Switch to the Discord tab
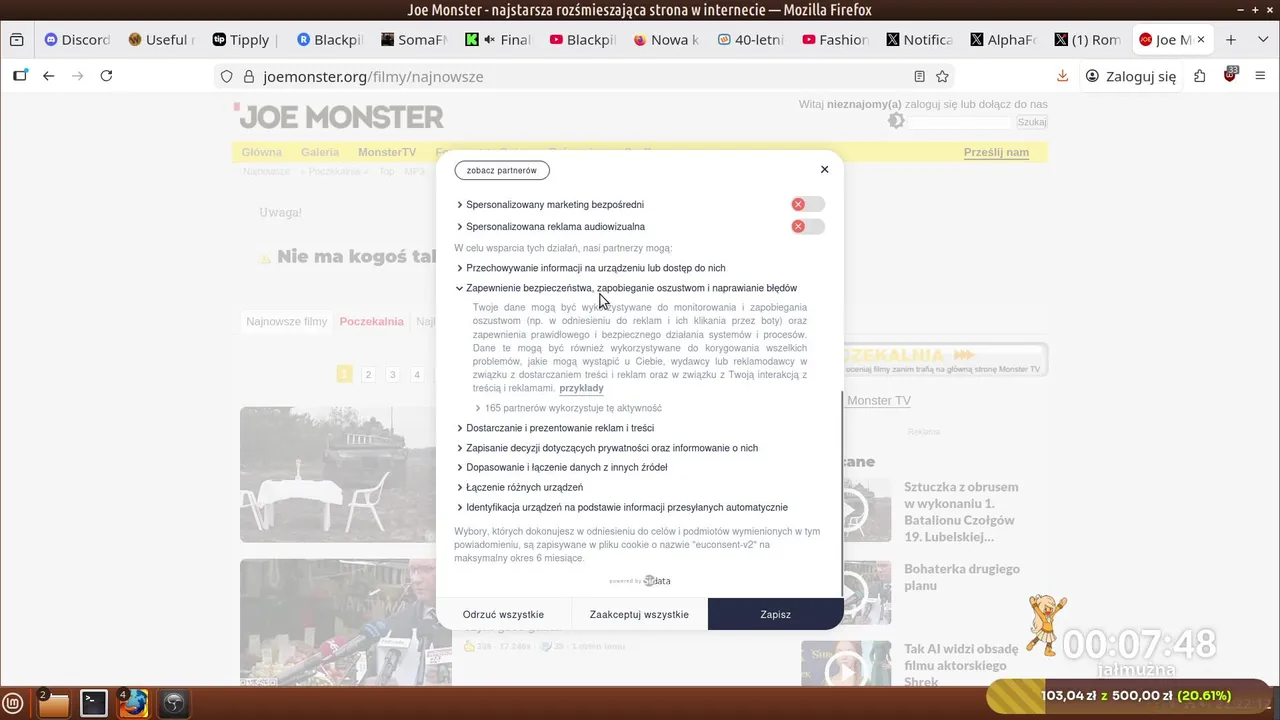The image size is (1280, 720). click(77, 40)
